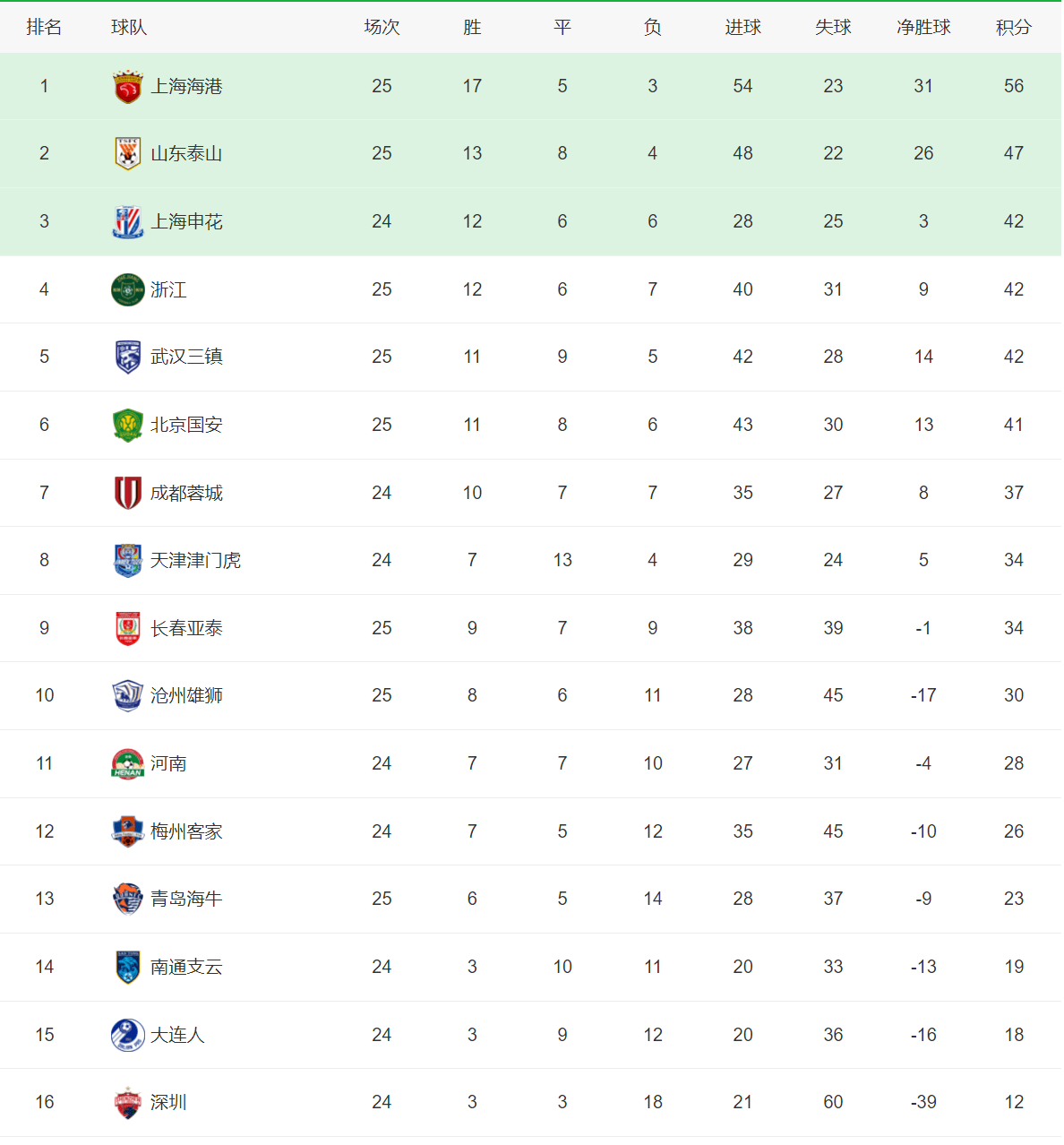Screen dimensions: 1064x1145
Task: Click the Dalian Pro (大连人) round logo
Action: tap(128, 1035)
